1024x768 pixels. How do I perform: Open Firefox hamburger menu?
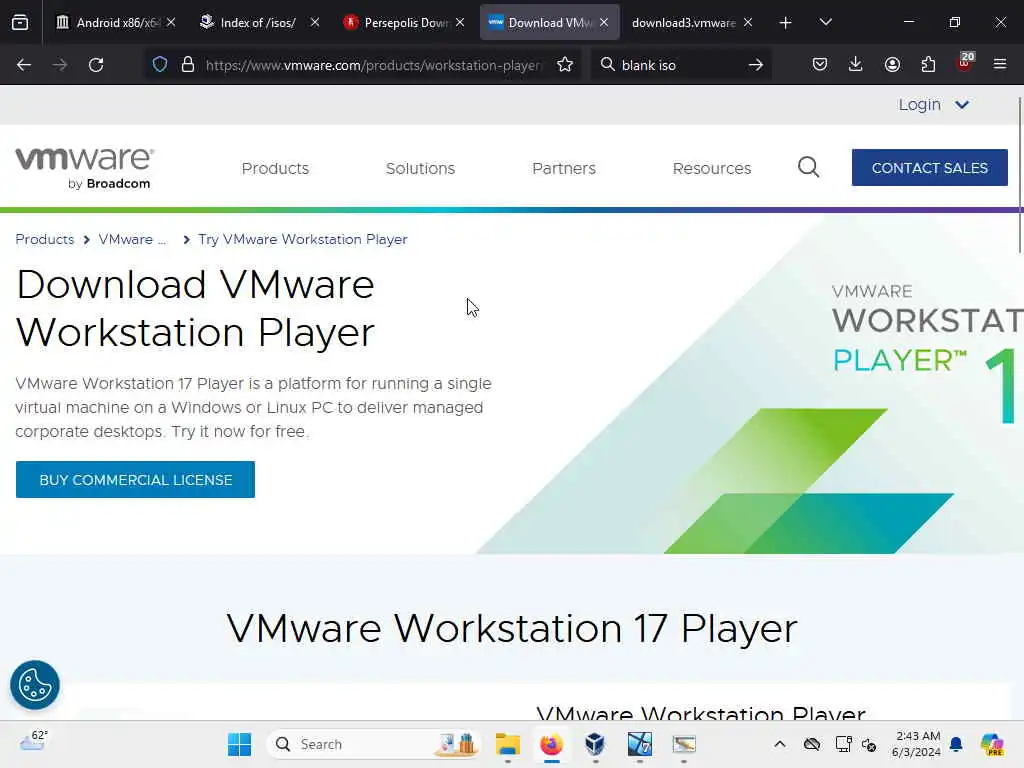point(1000,64)
